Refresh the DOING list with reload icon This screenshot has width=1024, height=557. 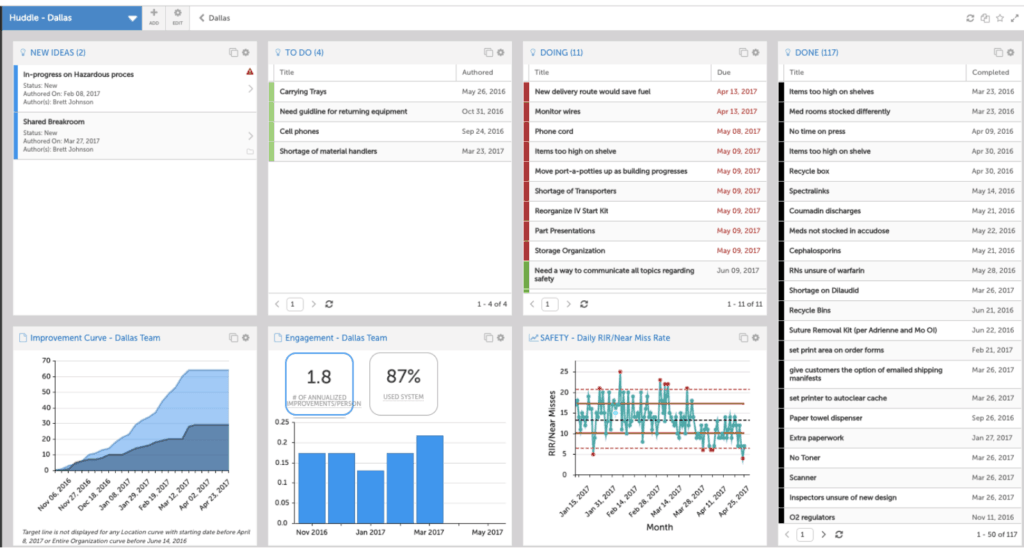pos(583,304)
